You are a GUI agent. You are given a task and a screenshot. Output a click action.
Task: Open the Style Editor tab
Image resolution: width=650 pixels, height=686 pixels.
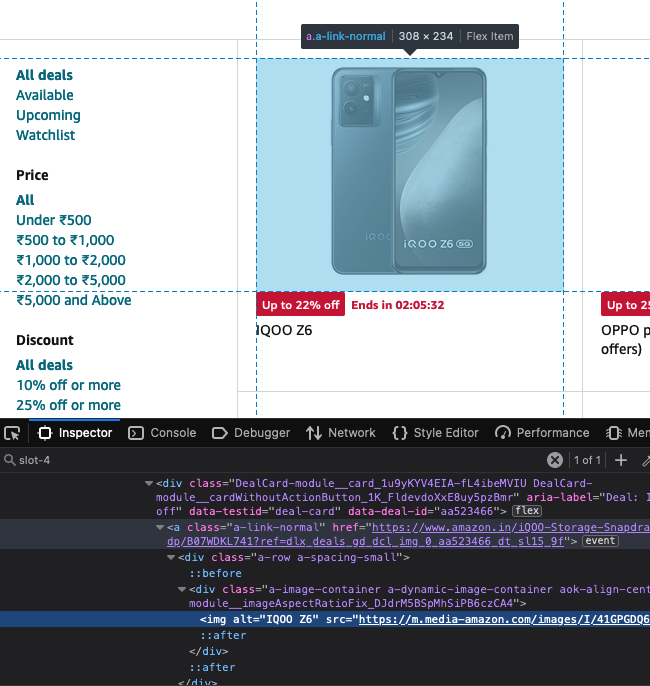tap(435, 433)
